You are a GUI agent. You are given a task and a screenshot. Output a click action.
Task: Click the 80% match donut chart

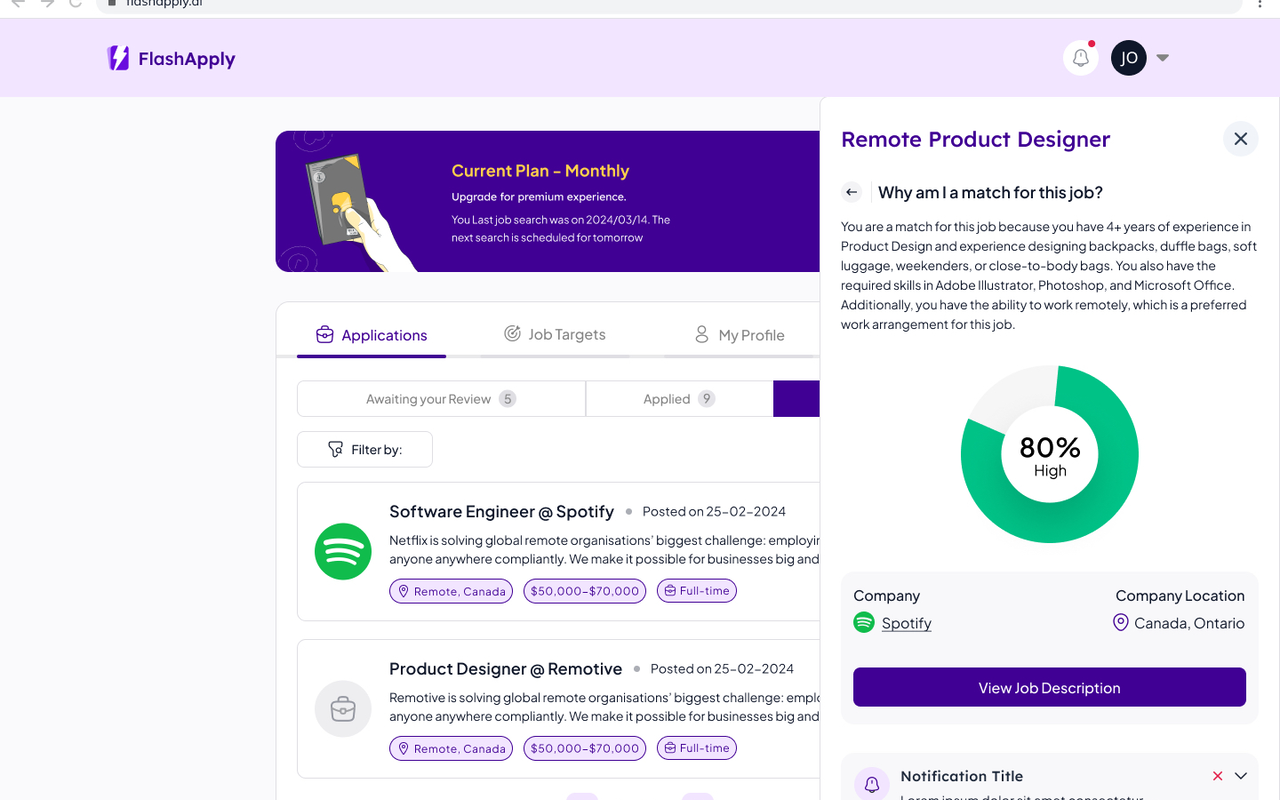coord(1049,455)
